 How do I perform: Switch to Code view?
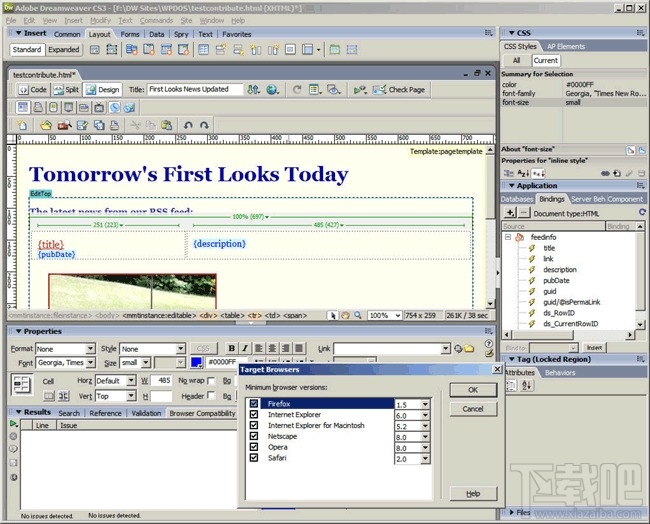click(x=32, y=90)
